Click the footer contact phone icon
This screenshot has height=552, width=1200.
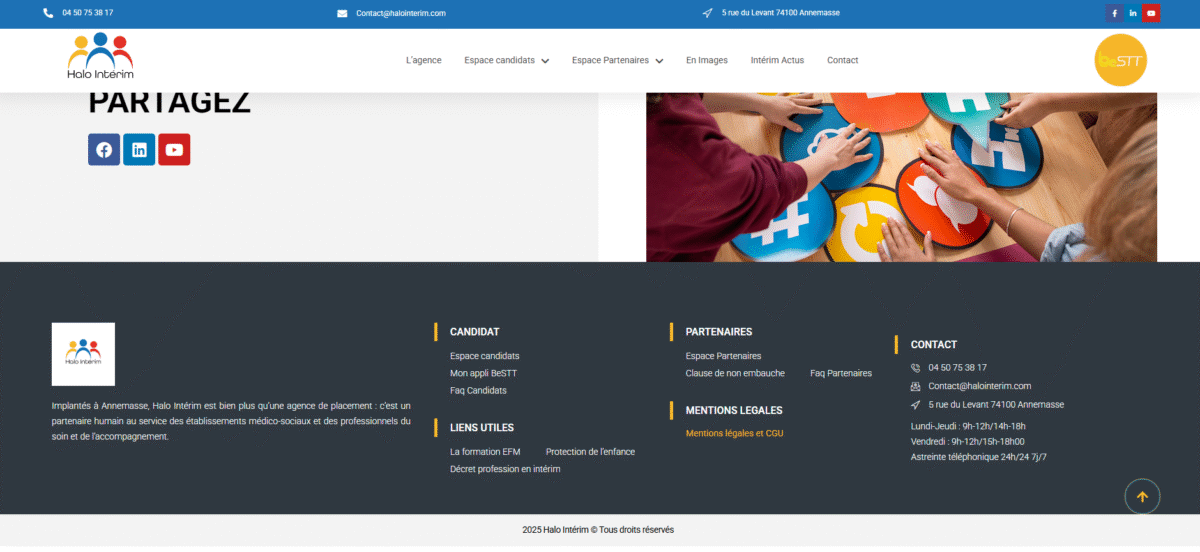click(x=915, y=368)
